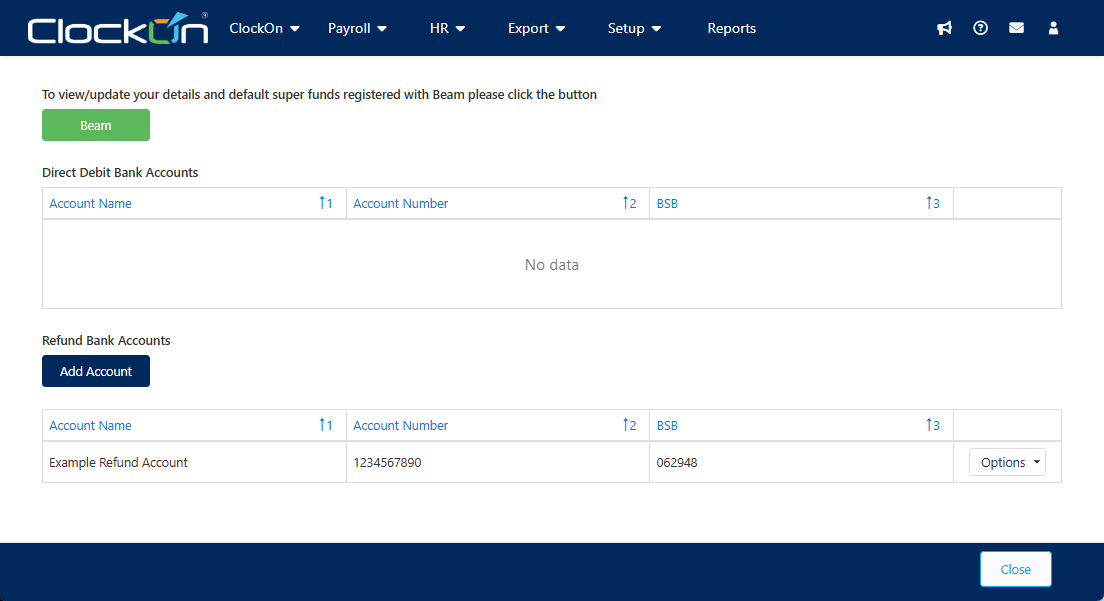The width and height of the screenshot is (1104, 601).
Task: Click the user profile icon
Action: (1053, 28)
